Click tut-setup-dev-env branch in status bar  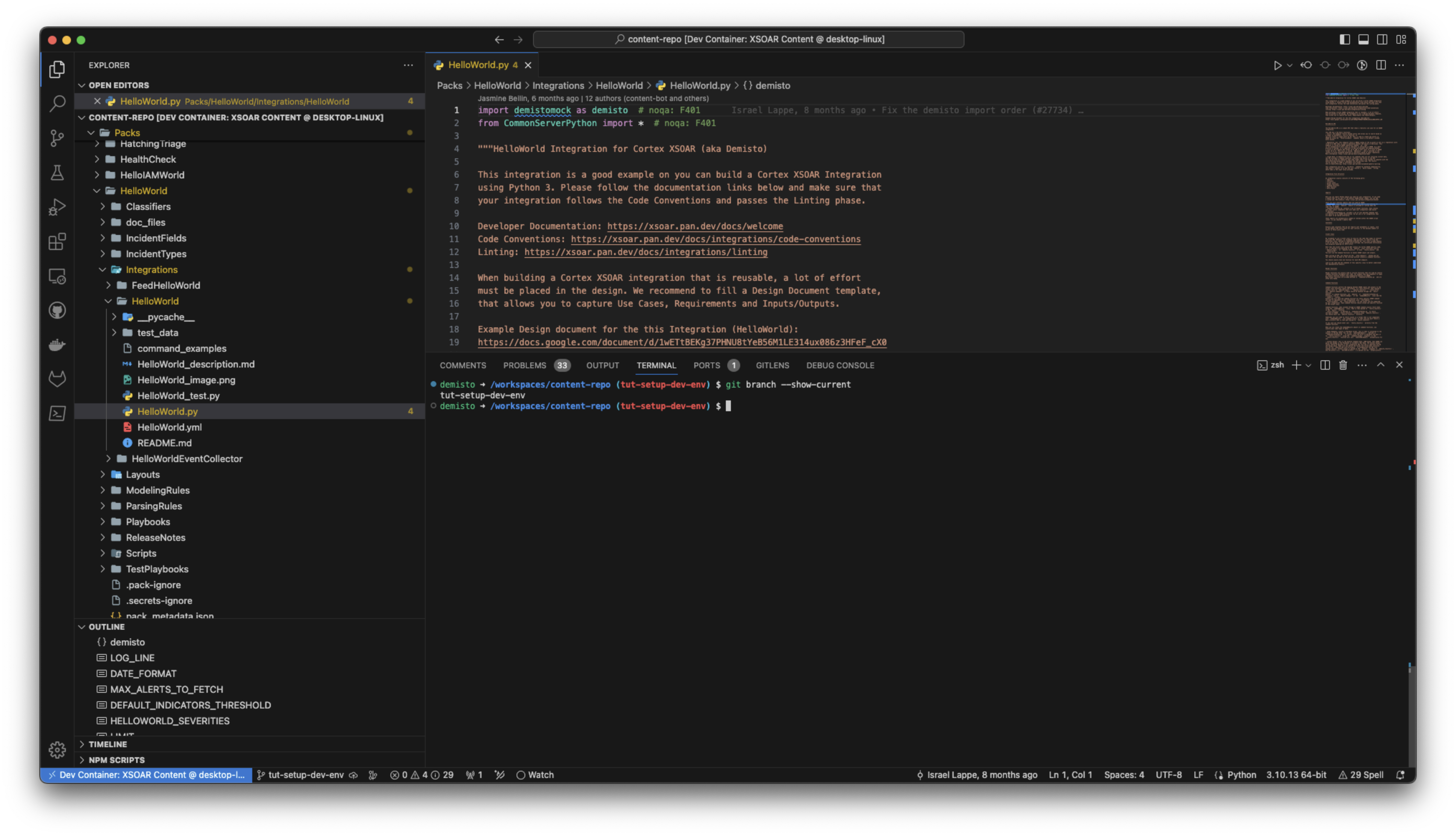tap(306, 774)
